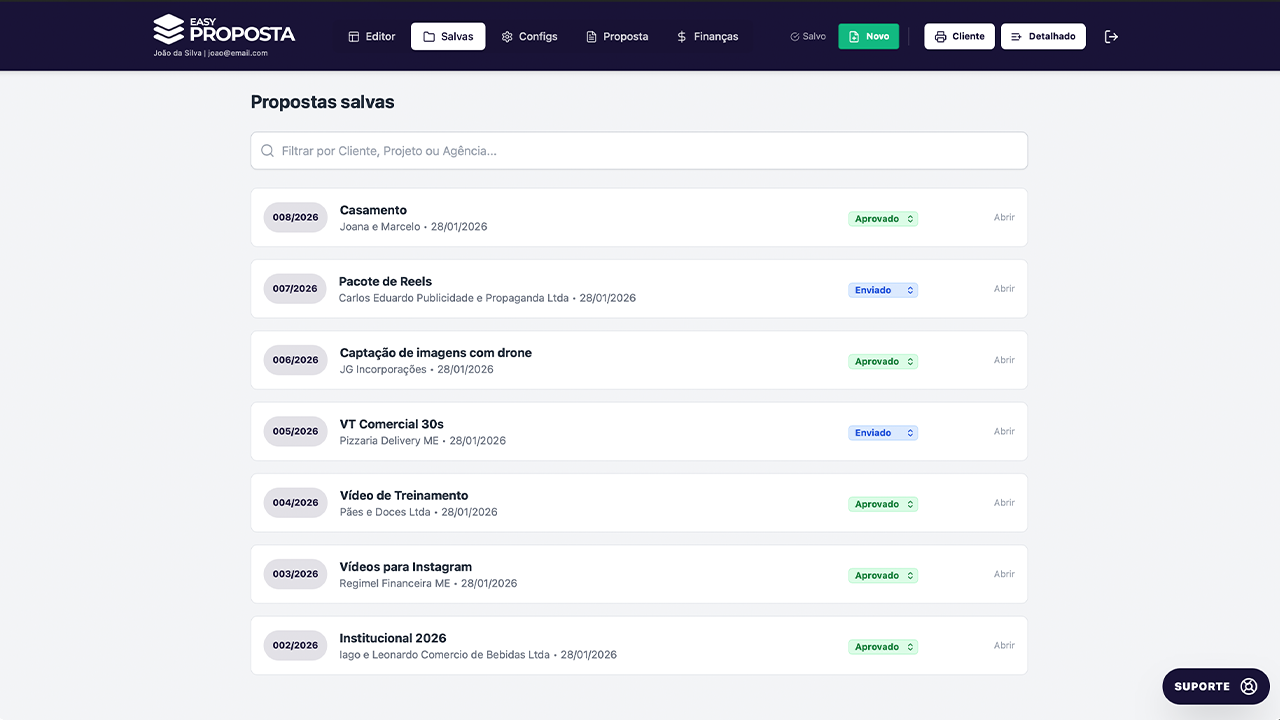Click the Salvo saved status indicator
Viewport: 1280px width, 720px height.
point(808,37)
